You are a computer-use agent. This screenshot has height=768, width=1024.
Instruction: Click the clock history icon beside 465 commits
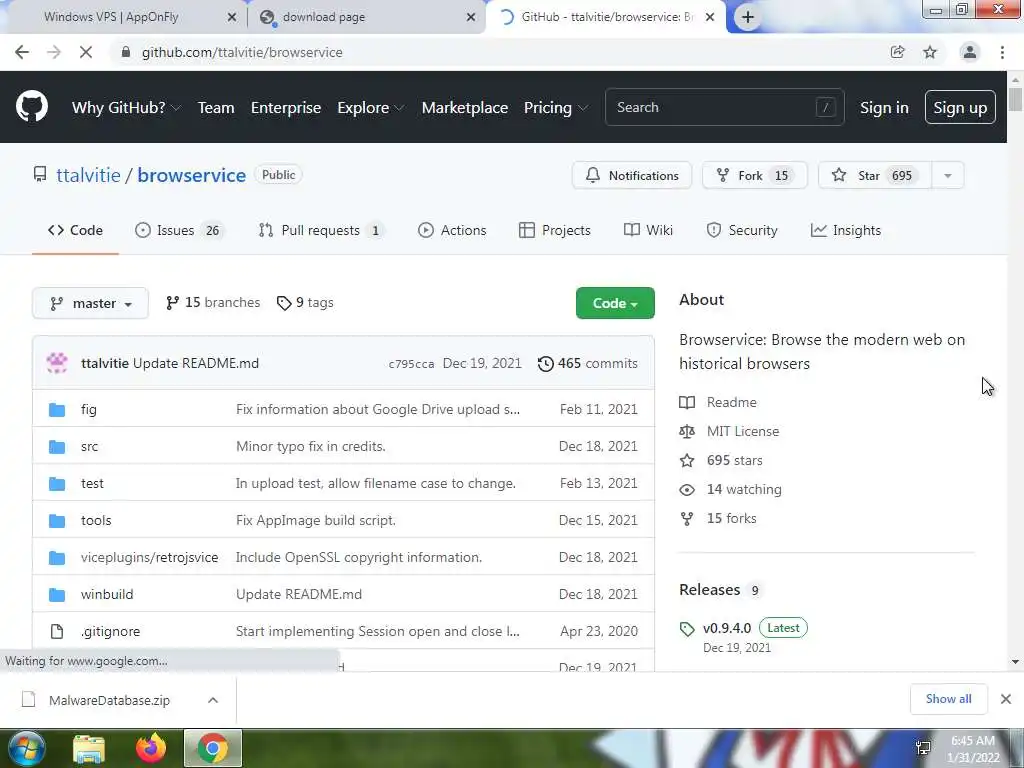(545, 364)
